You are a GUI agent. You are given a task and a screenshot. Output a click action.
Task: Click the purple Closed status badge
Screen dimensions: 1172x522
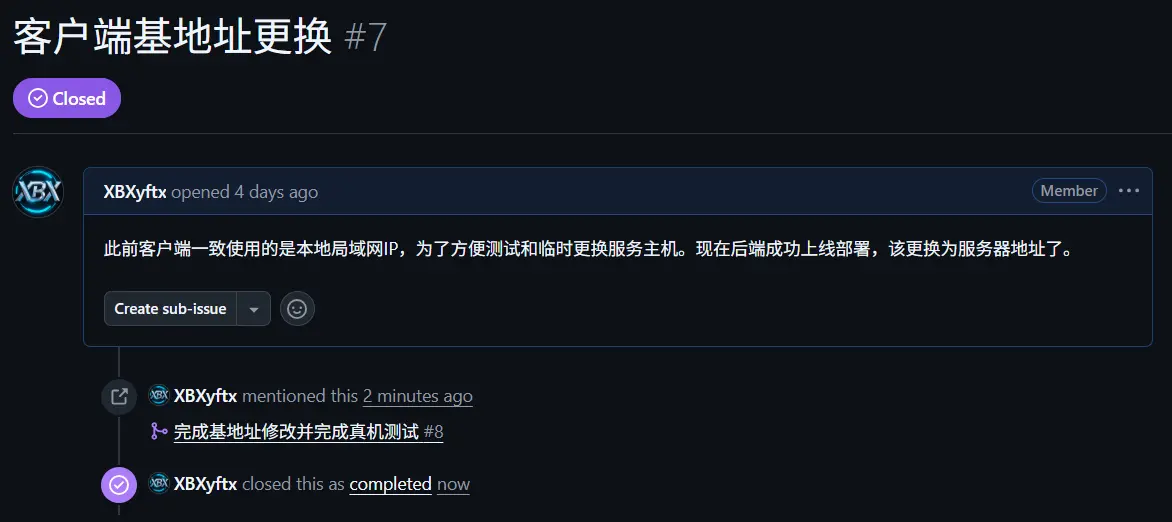tap(67, 98)
